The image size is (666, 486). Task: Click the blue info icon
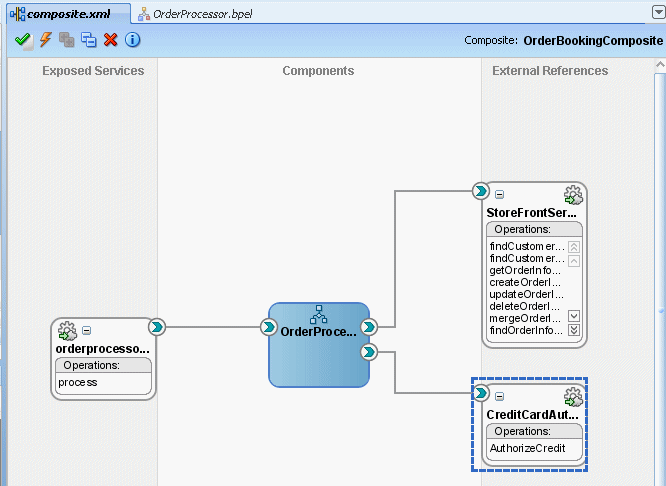click(133, 40)
